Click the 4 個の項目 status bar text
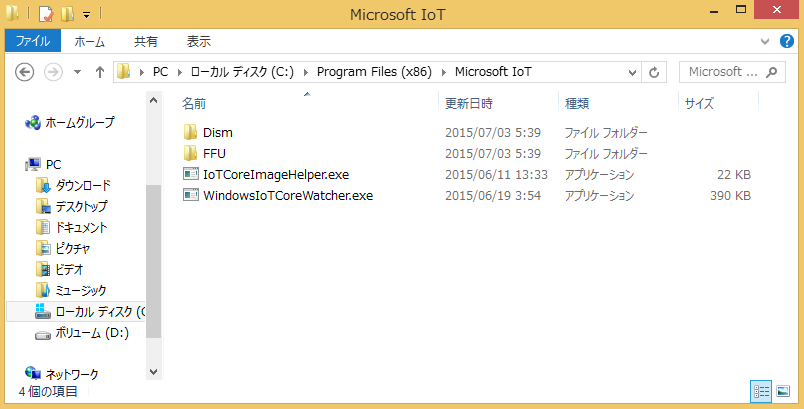This screenshot has width=804, height=409. point(48,392)
